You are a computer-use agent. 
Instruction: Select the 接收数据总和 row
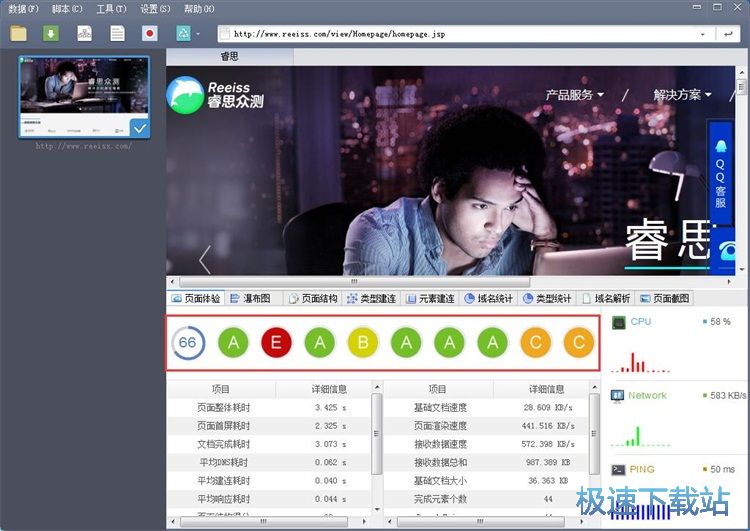pos(486,462)
